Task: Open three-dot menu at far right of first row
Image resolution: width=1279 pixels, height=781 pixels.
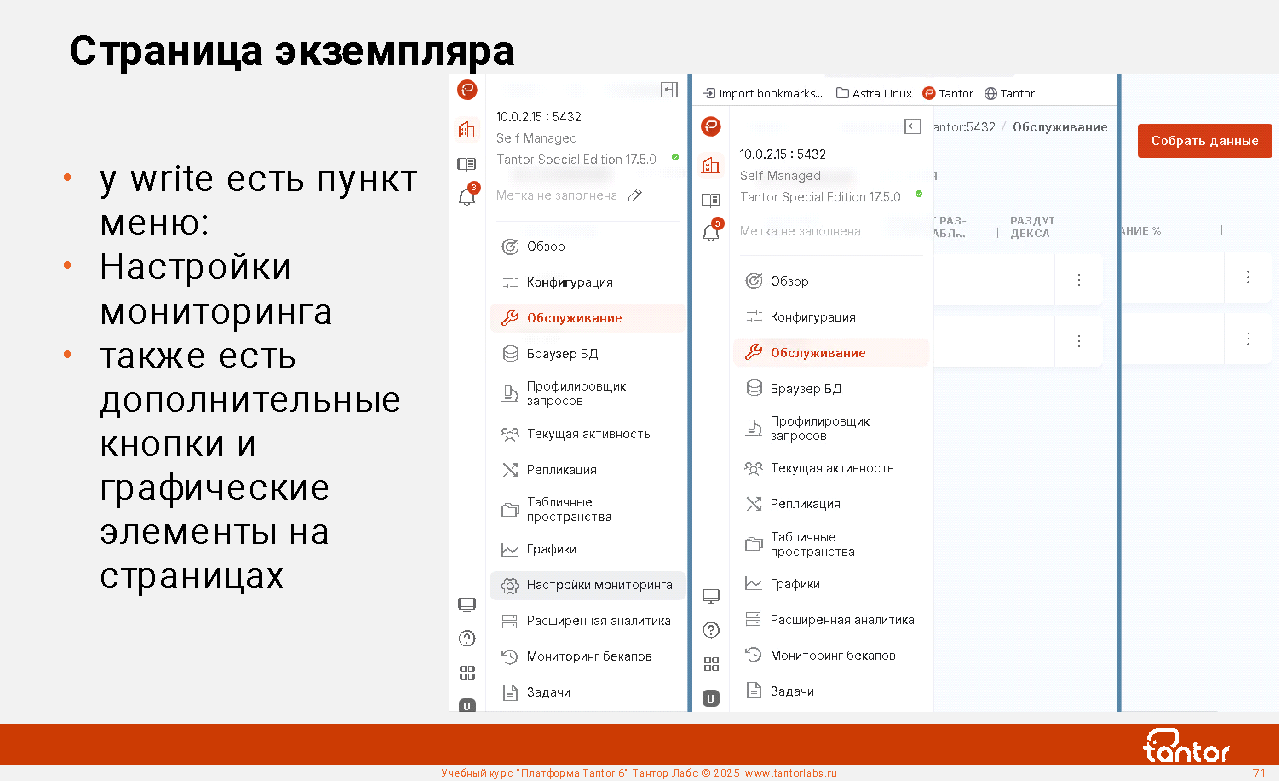Action: [1247, 277]
